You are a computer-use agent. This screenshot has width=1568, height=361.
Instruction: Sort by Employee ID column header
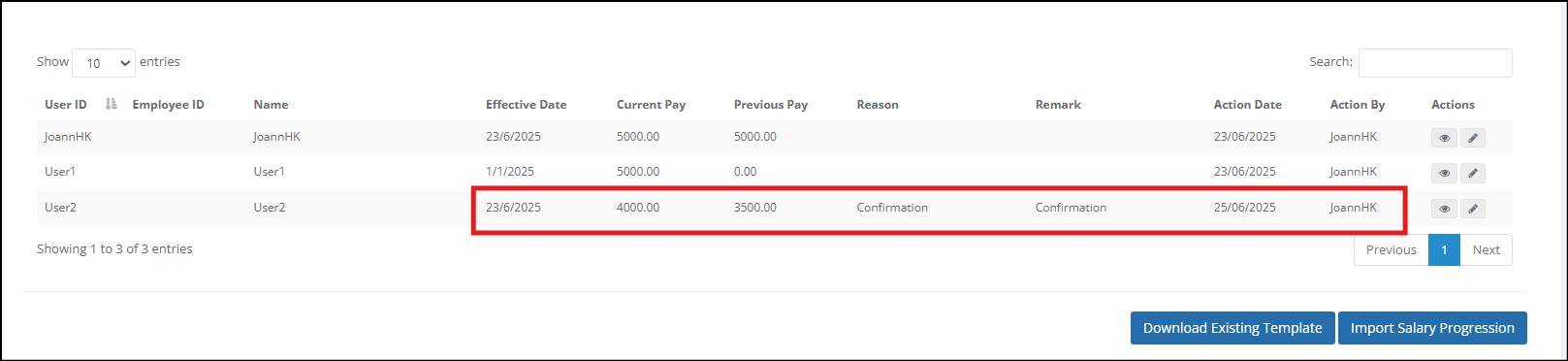coord(169,105)
